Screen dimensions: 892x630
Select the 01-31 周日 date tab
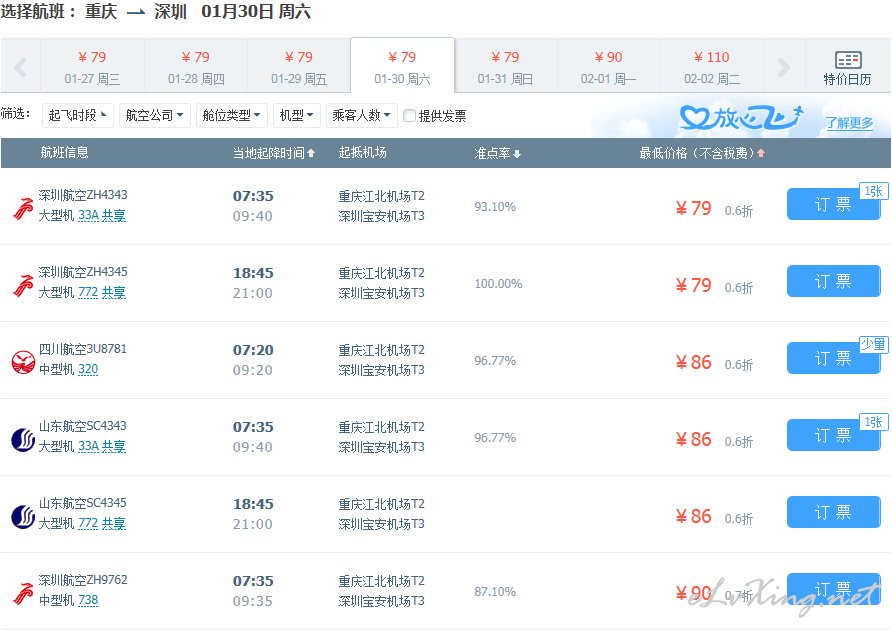pyautogui.click(x=505, y=67)
